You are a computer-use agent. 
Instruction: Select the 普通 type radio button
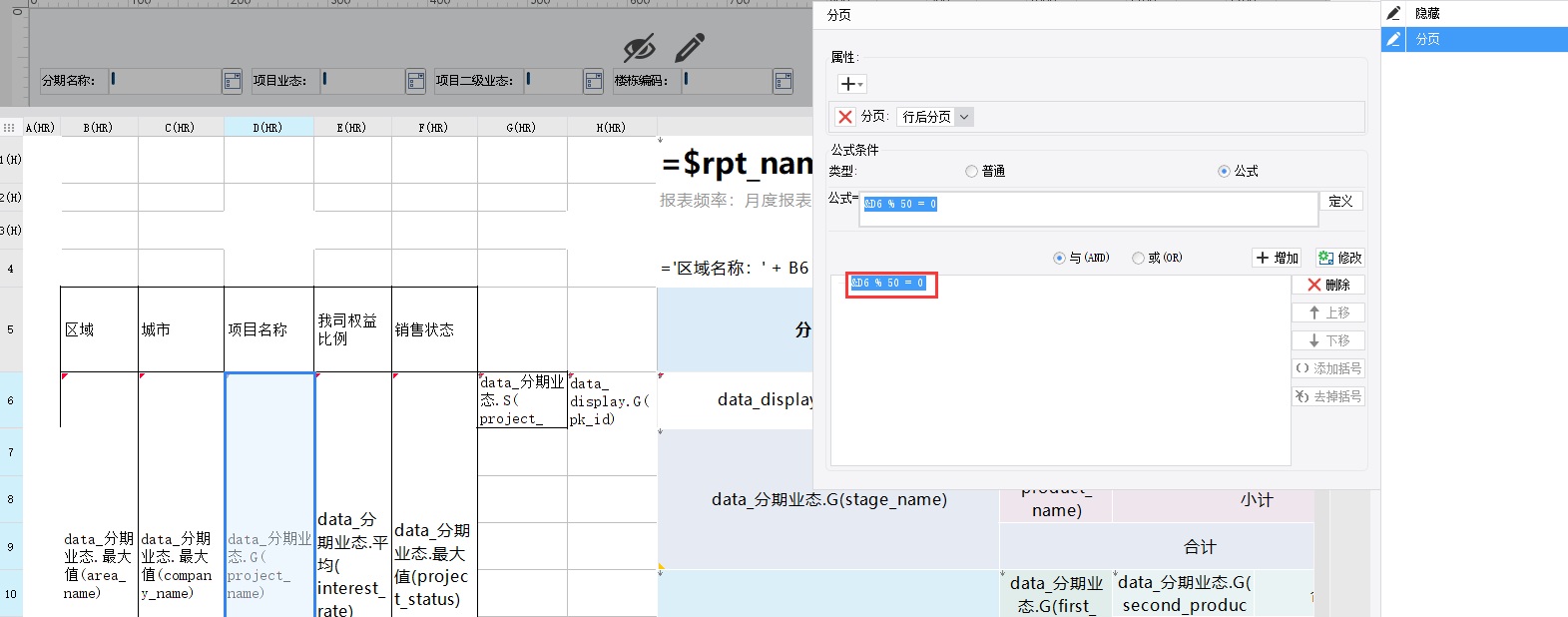pos(971,172)
